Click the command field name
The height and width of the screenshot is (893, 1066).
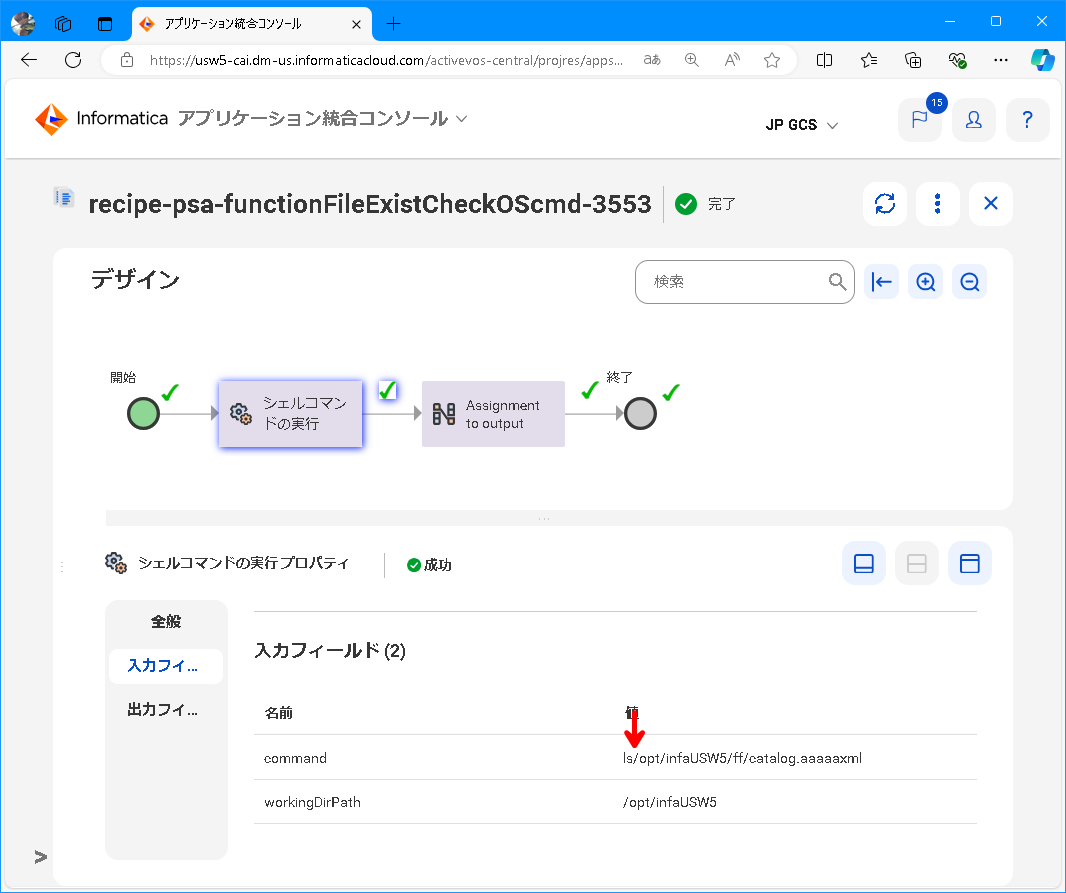(295, 758)
